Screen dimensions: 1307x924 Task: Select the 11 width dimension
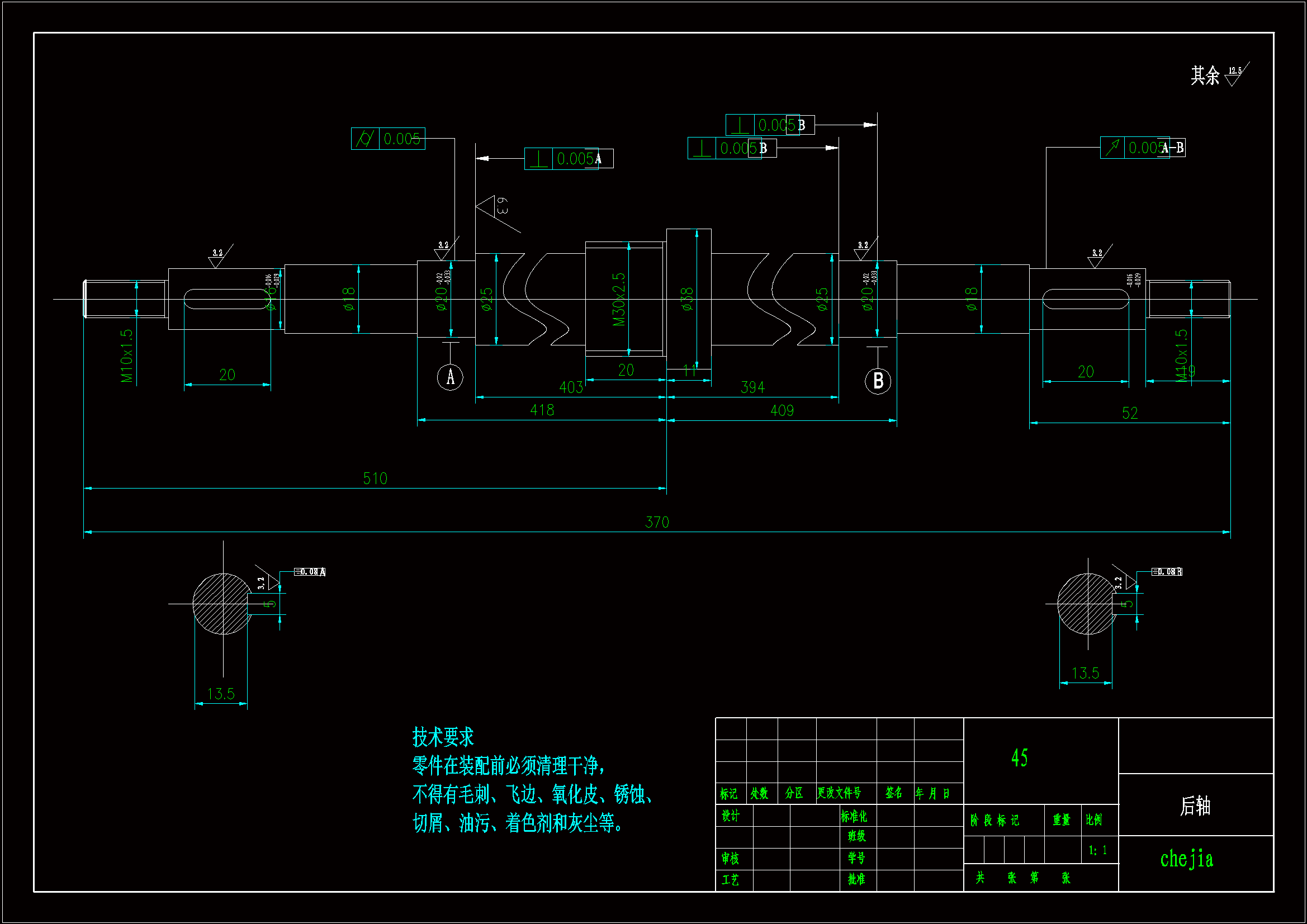click(x=689, y=371)
